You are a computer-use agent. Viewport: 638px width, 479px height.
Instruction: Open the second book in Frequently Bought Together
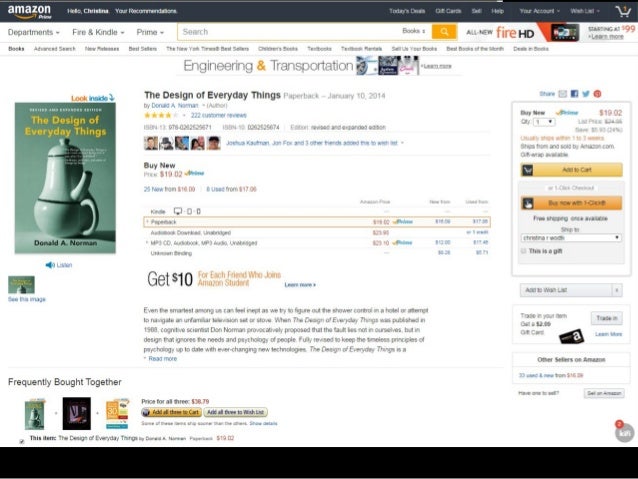76,413
